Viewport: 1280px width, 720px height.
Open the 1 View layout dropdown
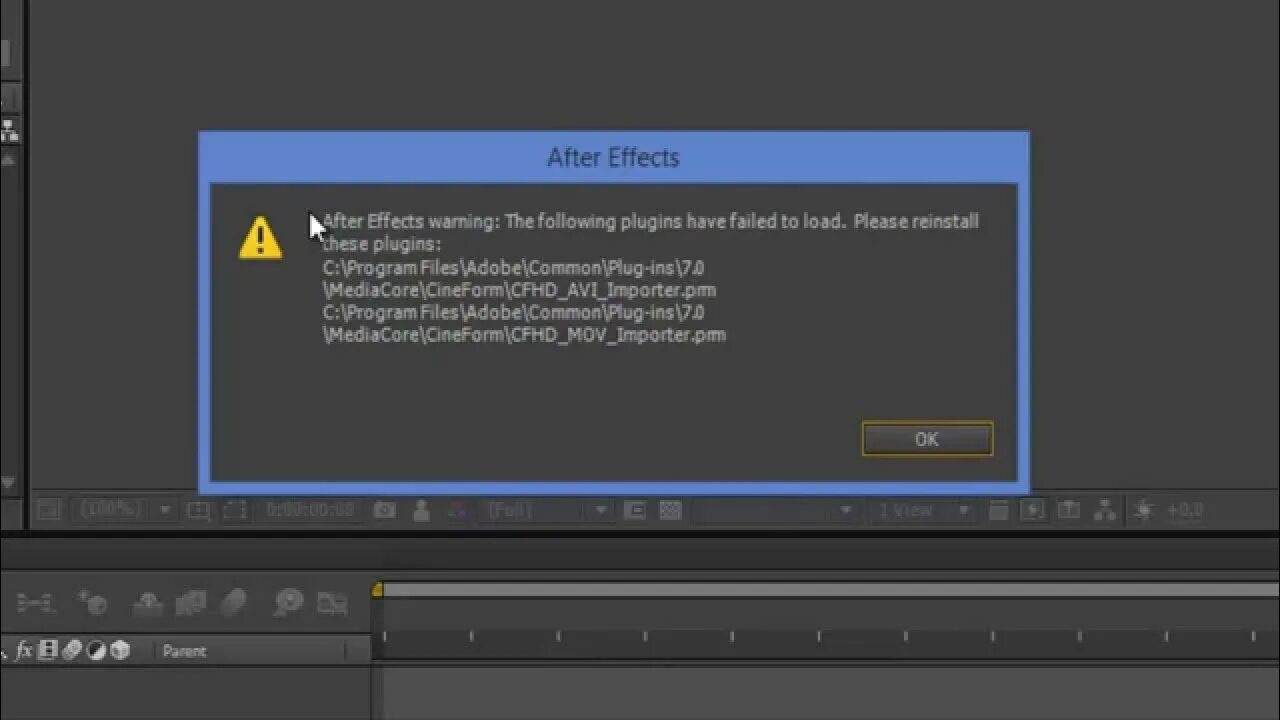click(x=922, y=510)
